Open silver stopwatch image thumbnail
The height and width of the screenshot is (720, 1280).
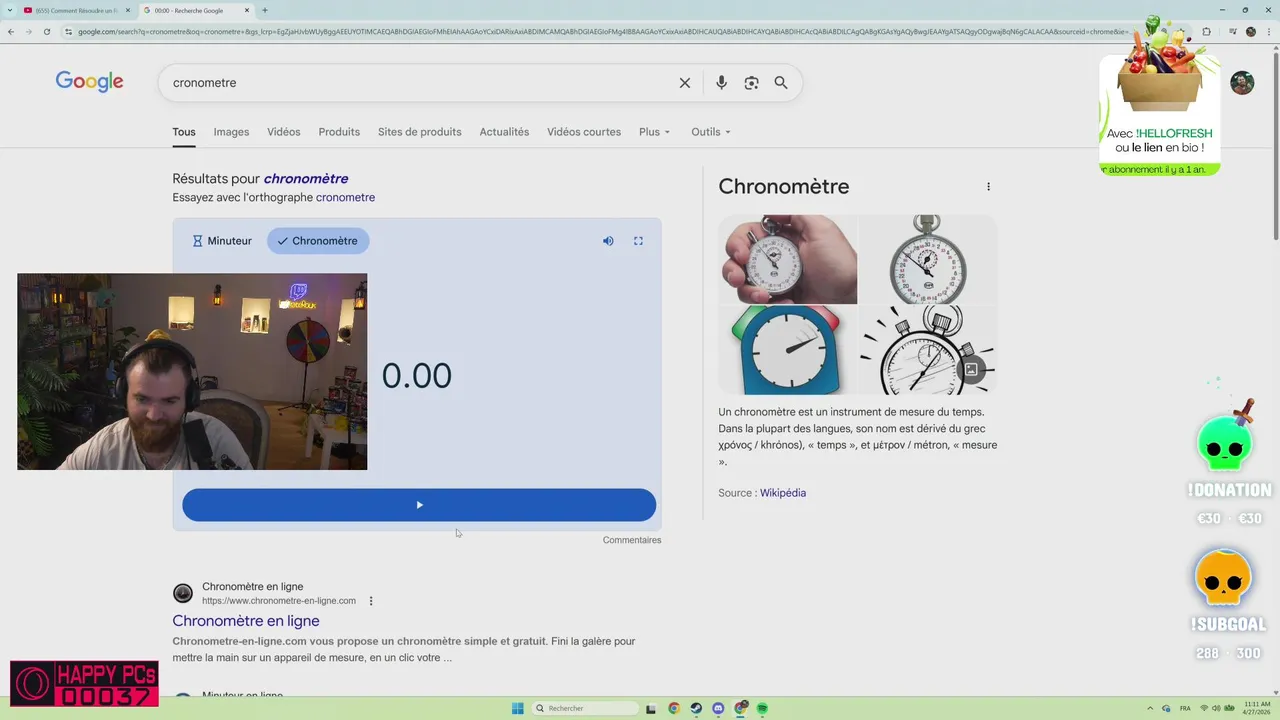coord(928,259)
